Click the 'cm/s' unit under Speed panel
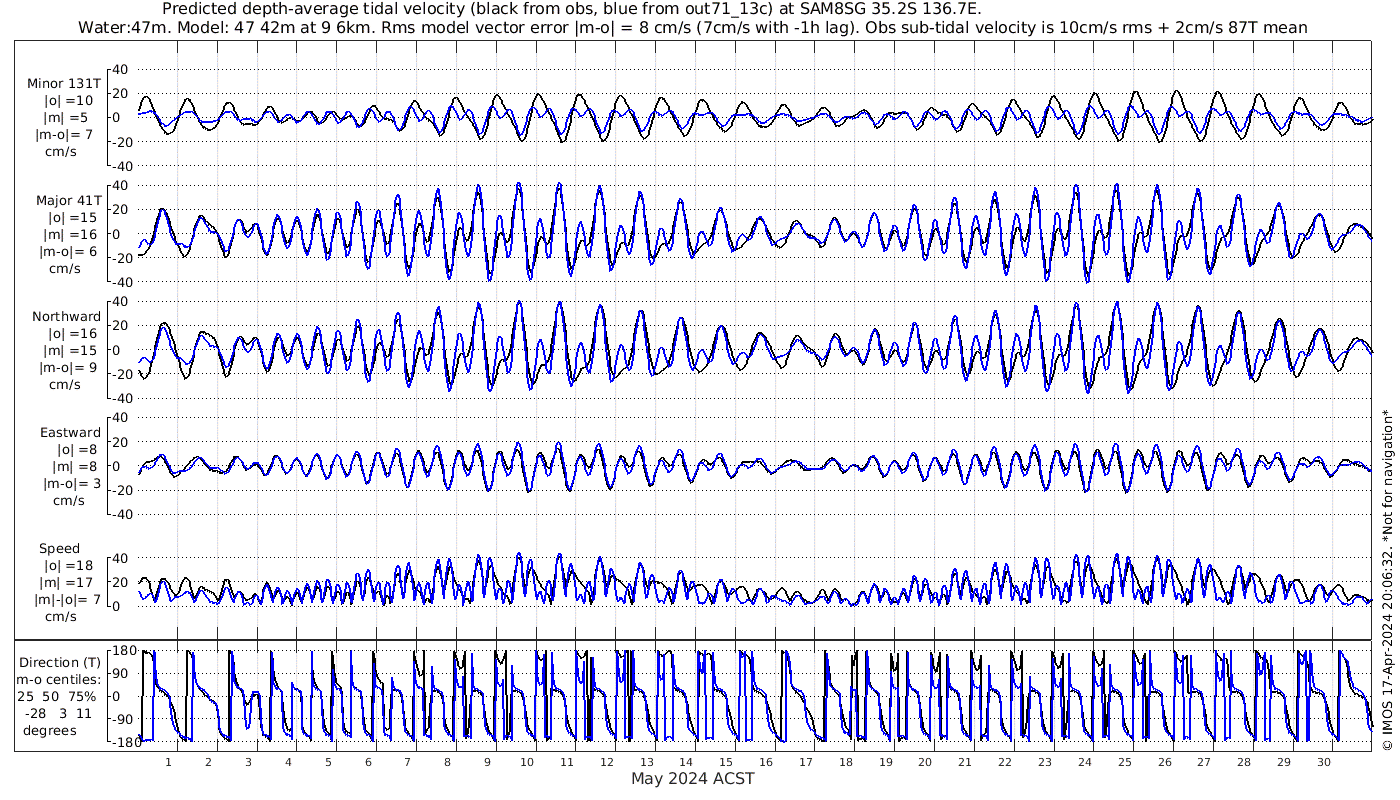 coord(63,616)
